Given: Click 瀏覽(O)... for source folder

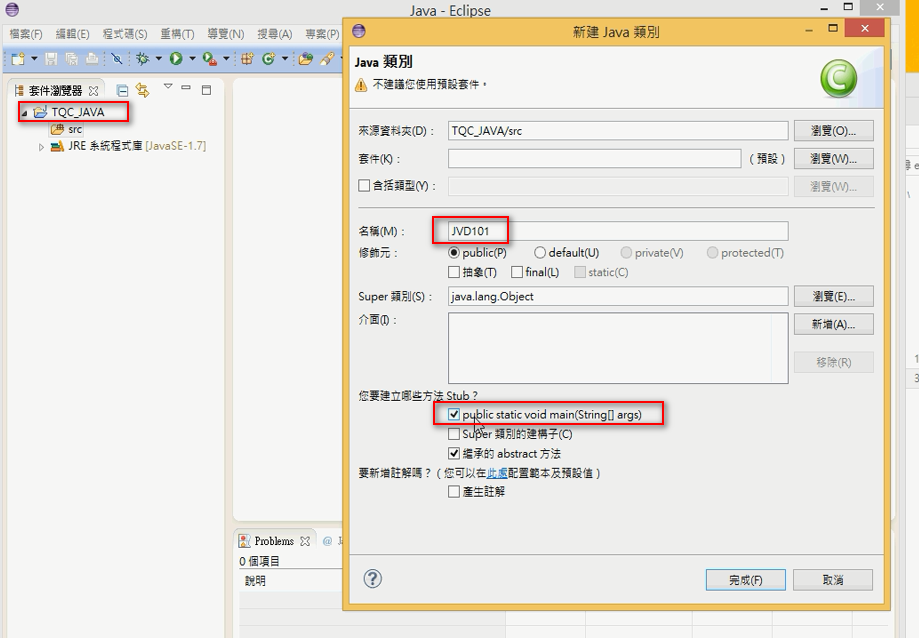Looking at the screenshot, I should point(833,131).
